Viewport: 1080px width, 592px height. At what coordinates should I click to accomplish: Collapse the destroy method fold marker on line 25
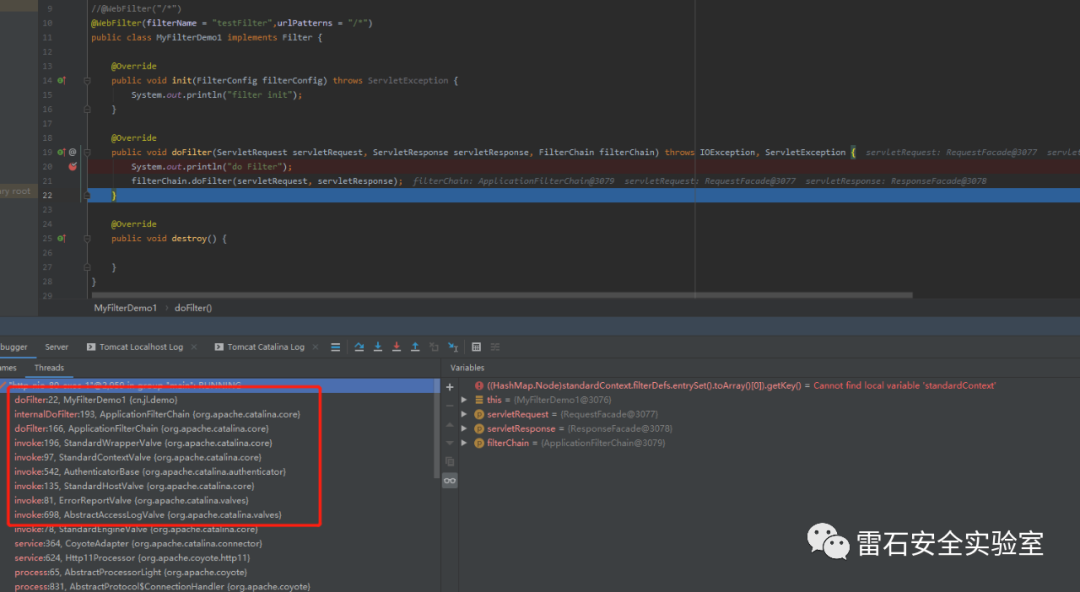click(x=87, y=238)
